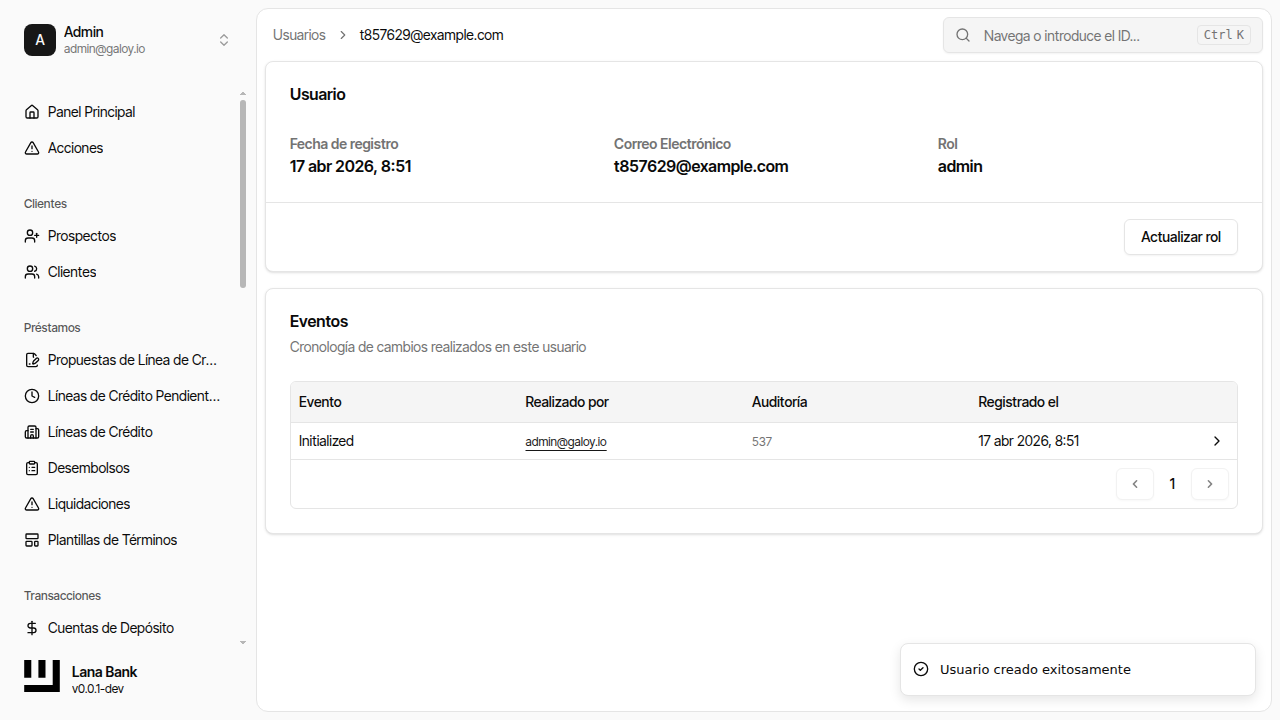Click the Desembolsos clipboard icon
Screen dimensions: 1280x720
(x=32, y=468)
